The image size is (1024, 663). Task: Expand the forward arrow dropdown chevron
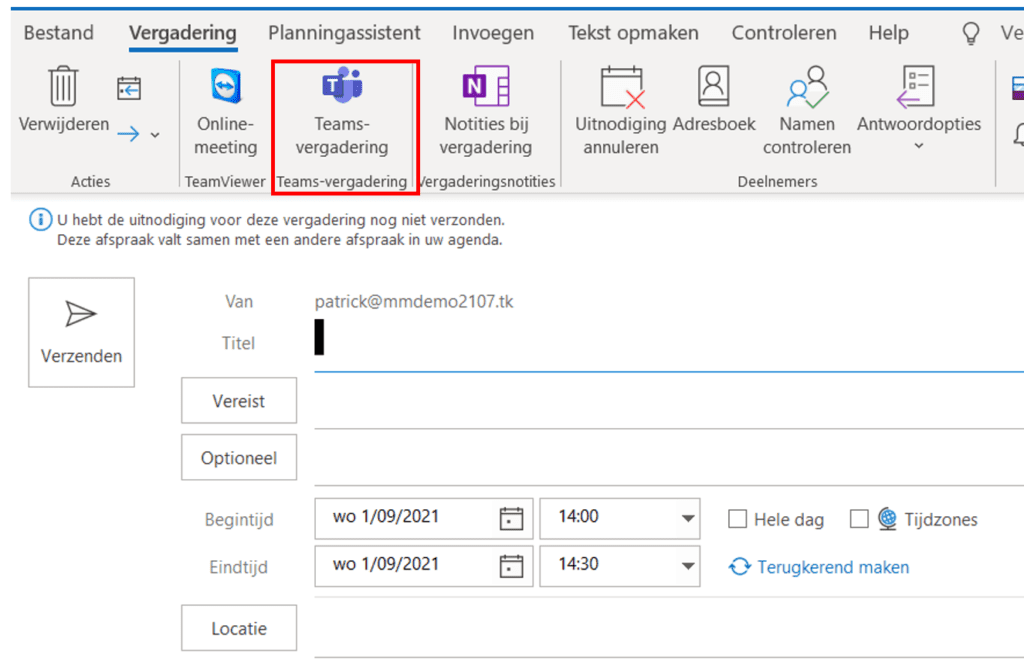pos(155,135)
